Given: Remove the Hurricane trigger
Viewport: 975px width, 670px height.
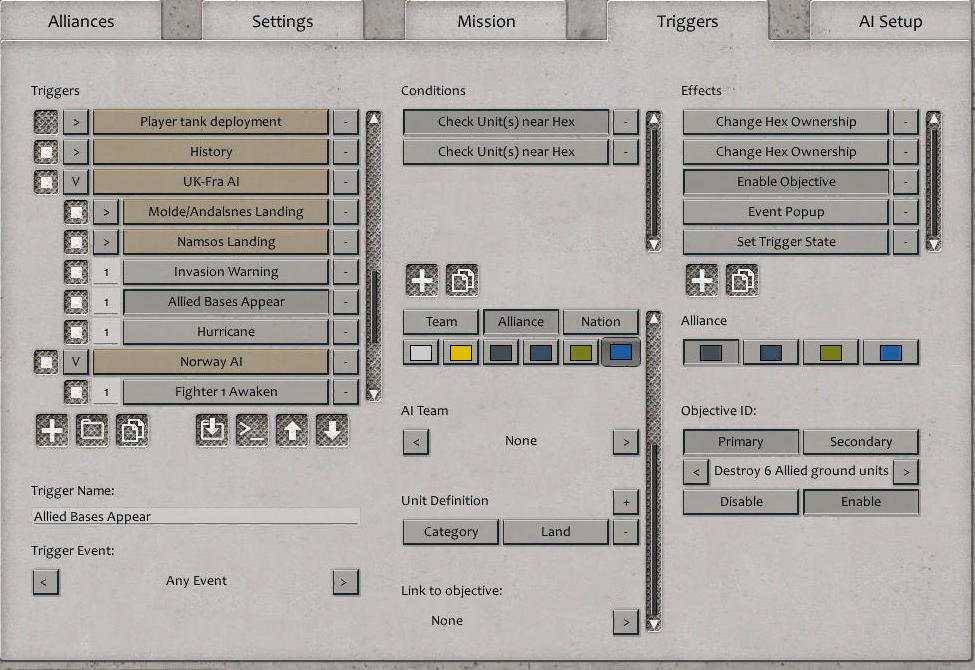Looking at the screenshot, I should (346, 332).
